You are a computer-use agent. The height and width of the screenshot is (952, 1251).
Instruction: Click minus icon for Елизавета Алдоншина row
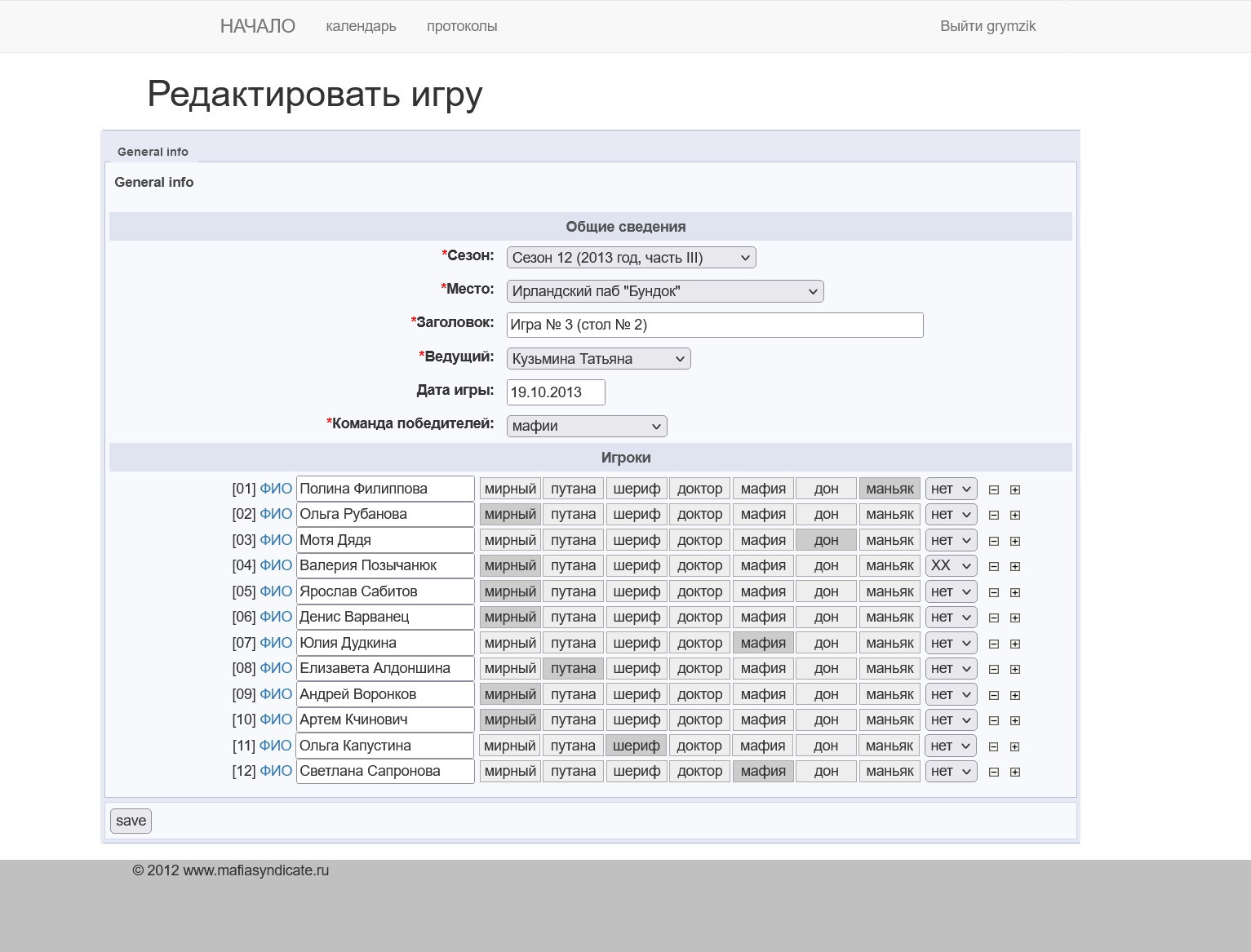point(994,669)
